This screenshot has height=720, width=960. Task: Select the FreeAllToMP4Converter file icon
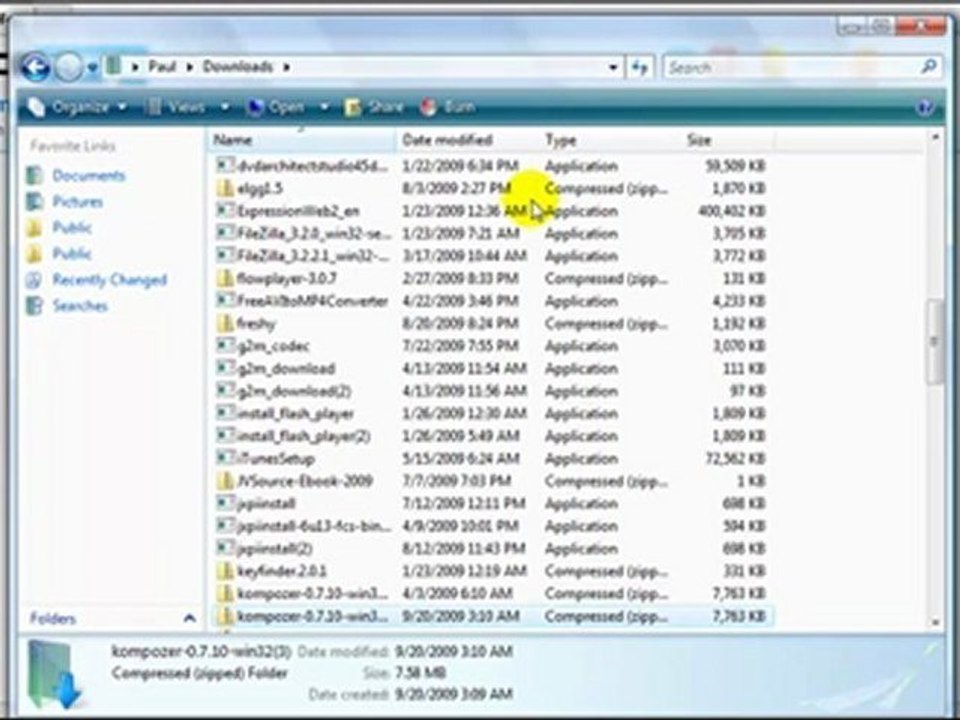tap(225, 301)
